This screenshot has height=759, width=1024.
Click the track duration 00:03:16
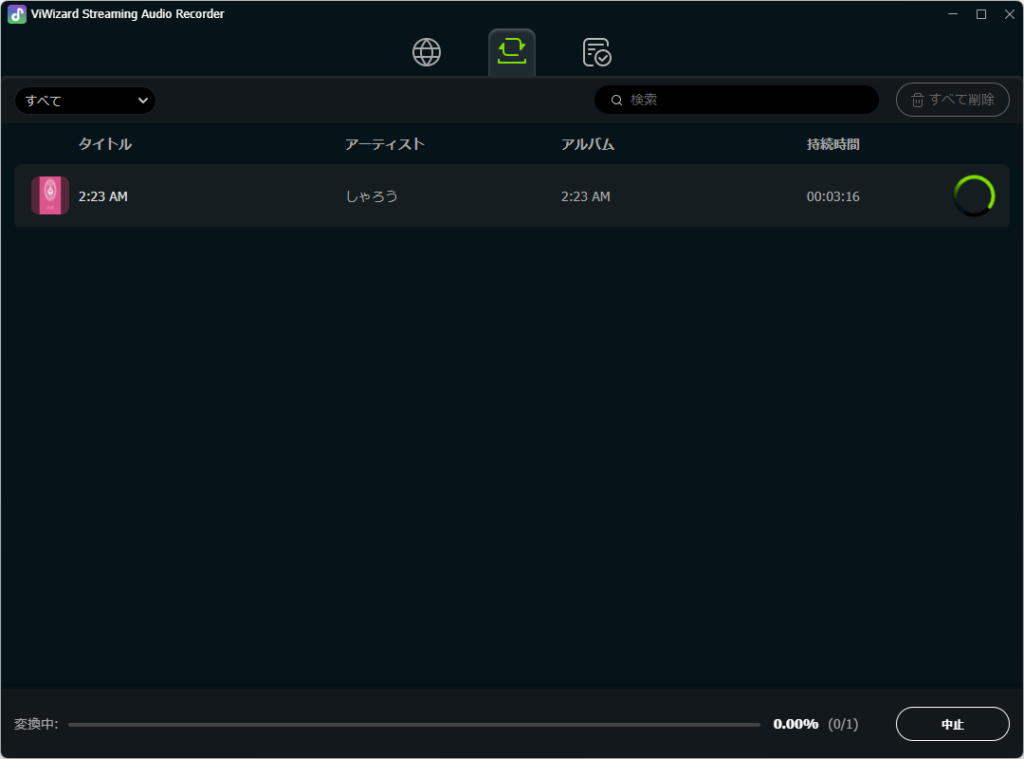833,197
